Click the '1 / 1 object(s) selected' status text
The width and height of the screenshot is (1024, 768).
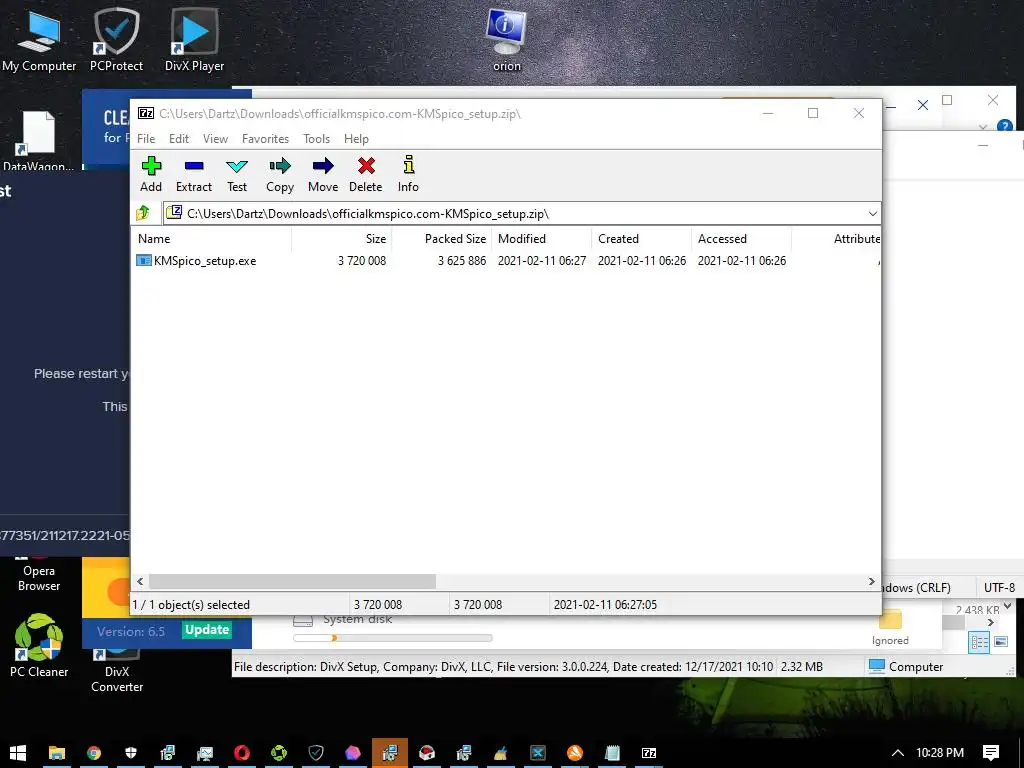[x=191, y=605]
